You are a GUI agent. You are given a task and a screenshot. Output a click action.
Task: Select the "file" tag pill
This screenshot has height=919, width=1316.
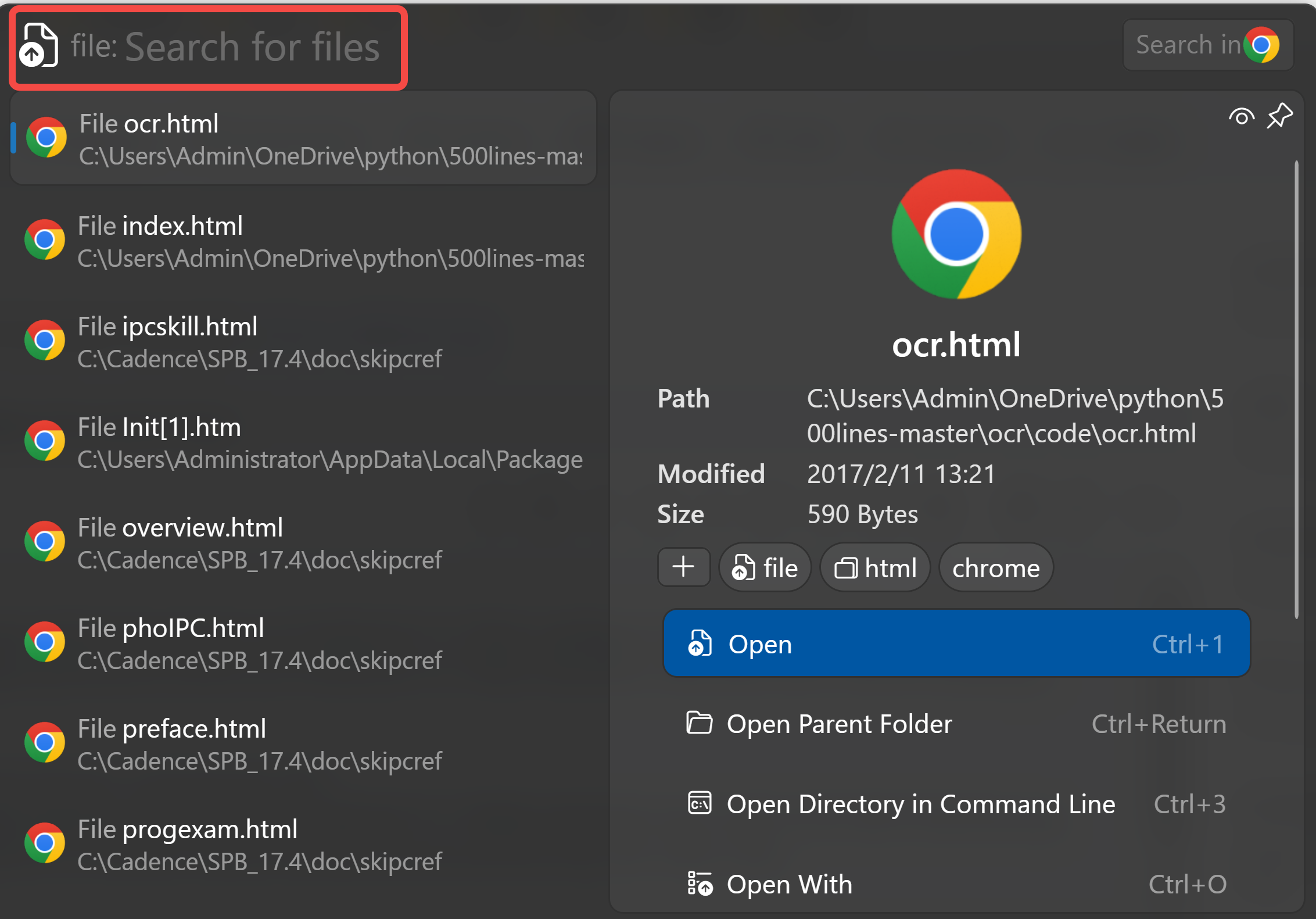click(x=765, y=567)
